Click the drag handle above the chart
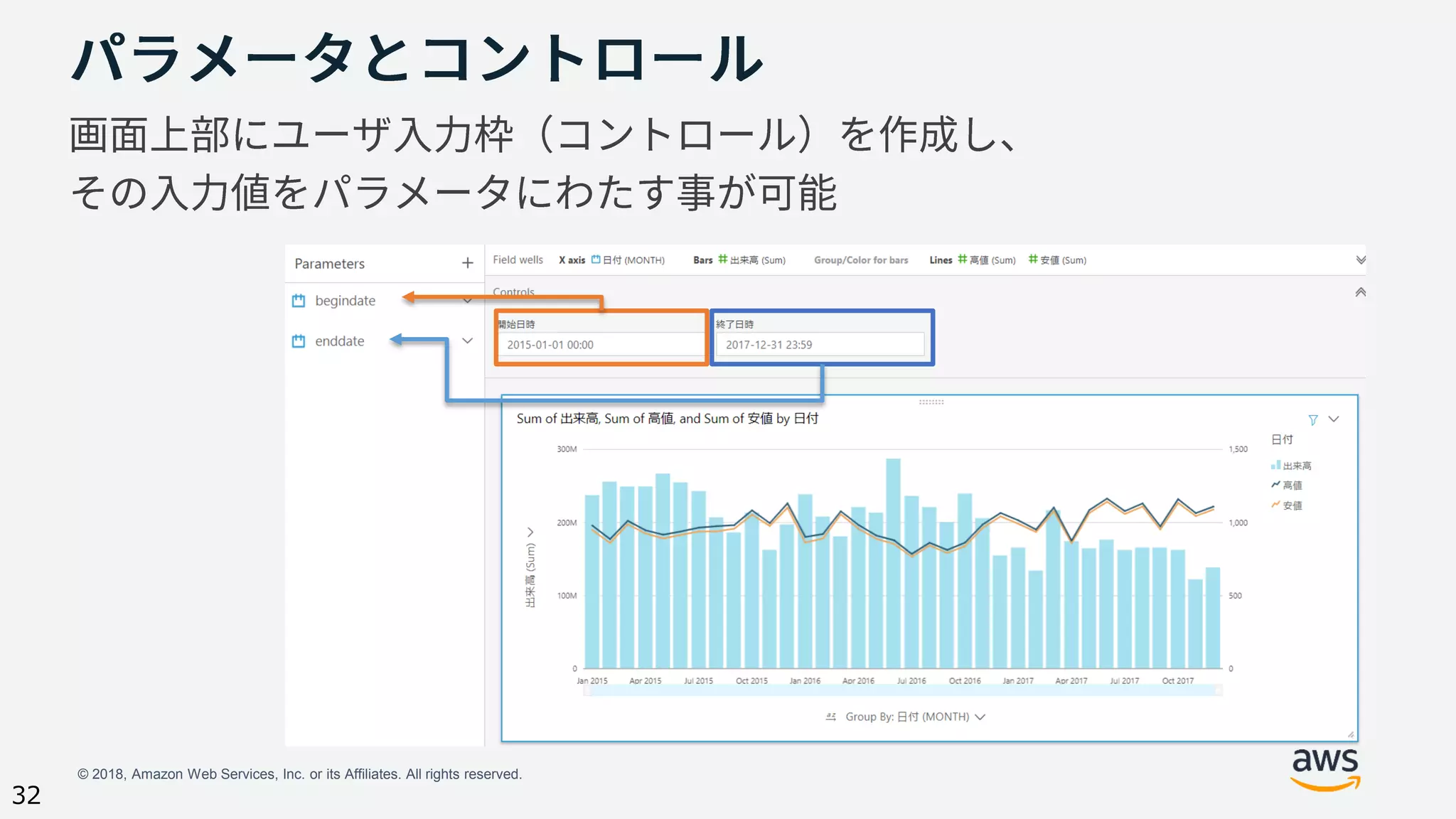This screenshot has width=1456, height=819. tap(931, 402)
